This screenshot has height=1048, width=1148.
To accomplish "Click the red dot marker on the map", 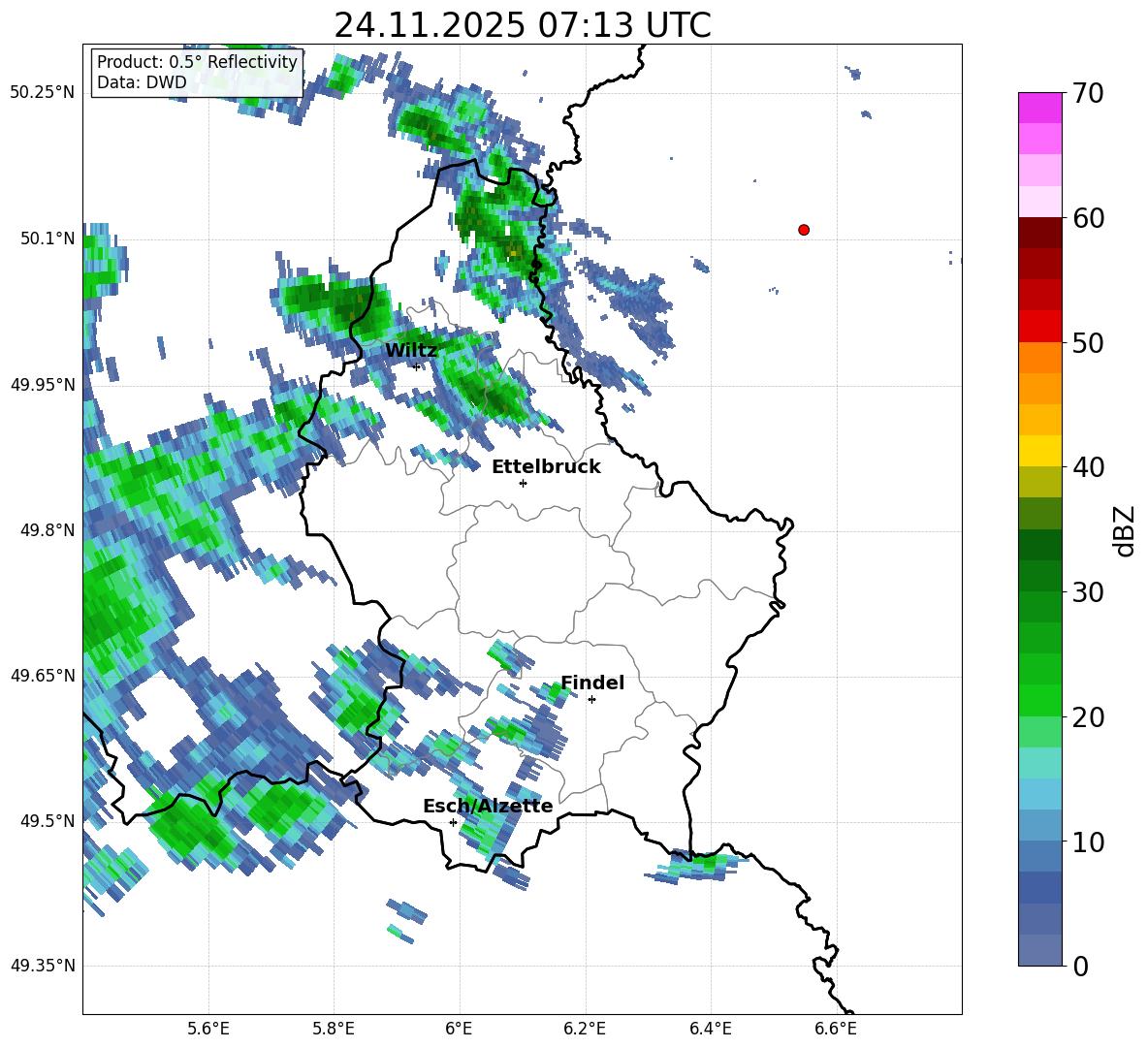I will point(803,230).
